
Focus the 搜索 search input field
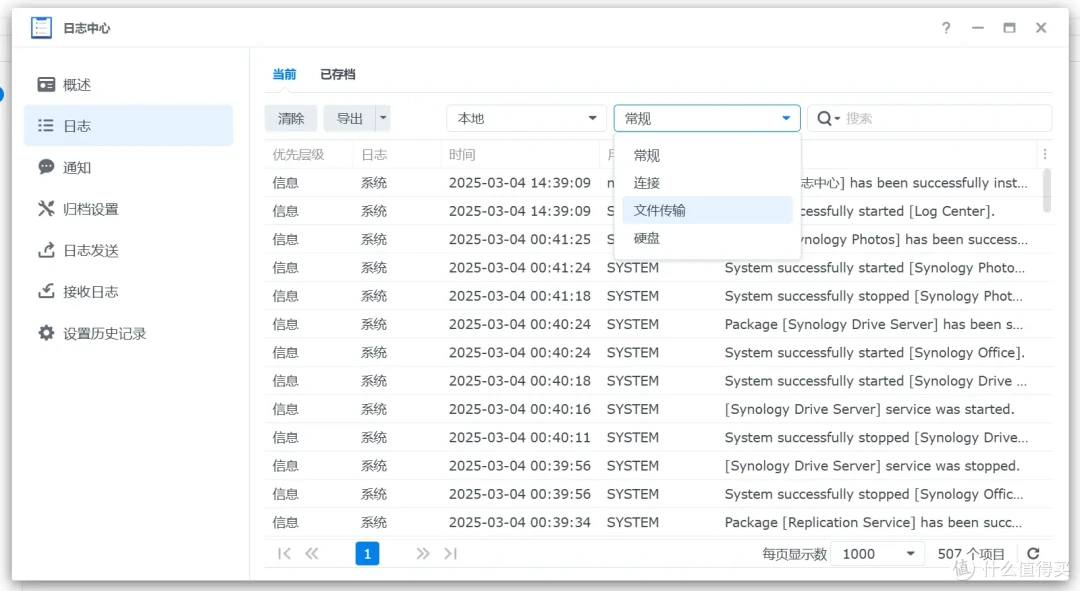[945, 118]
